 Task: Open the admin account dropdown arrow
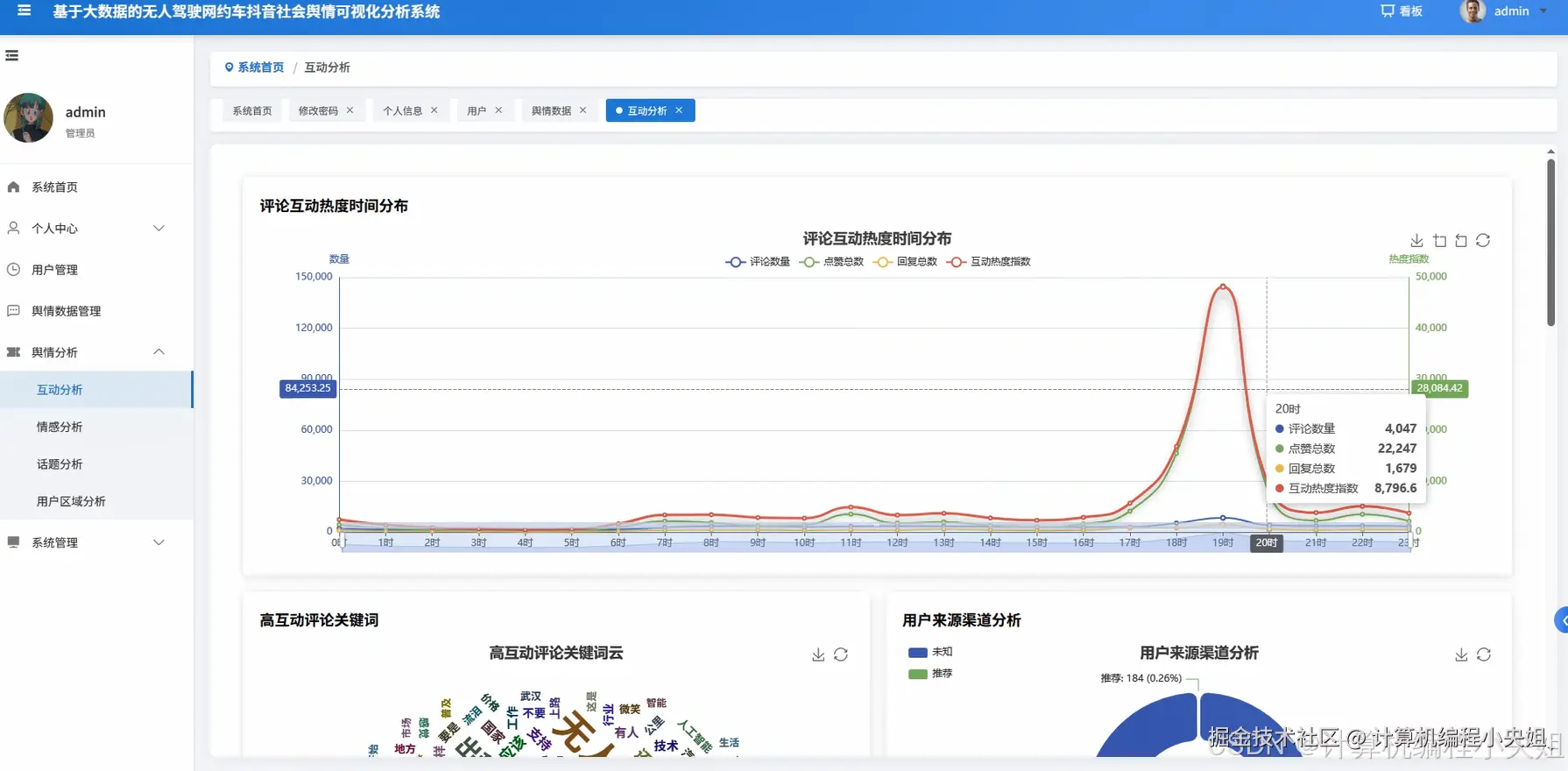point(1543,11)
